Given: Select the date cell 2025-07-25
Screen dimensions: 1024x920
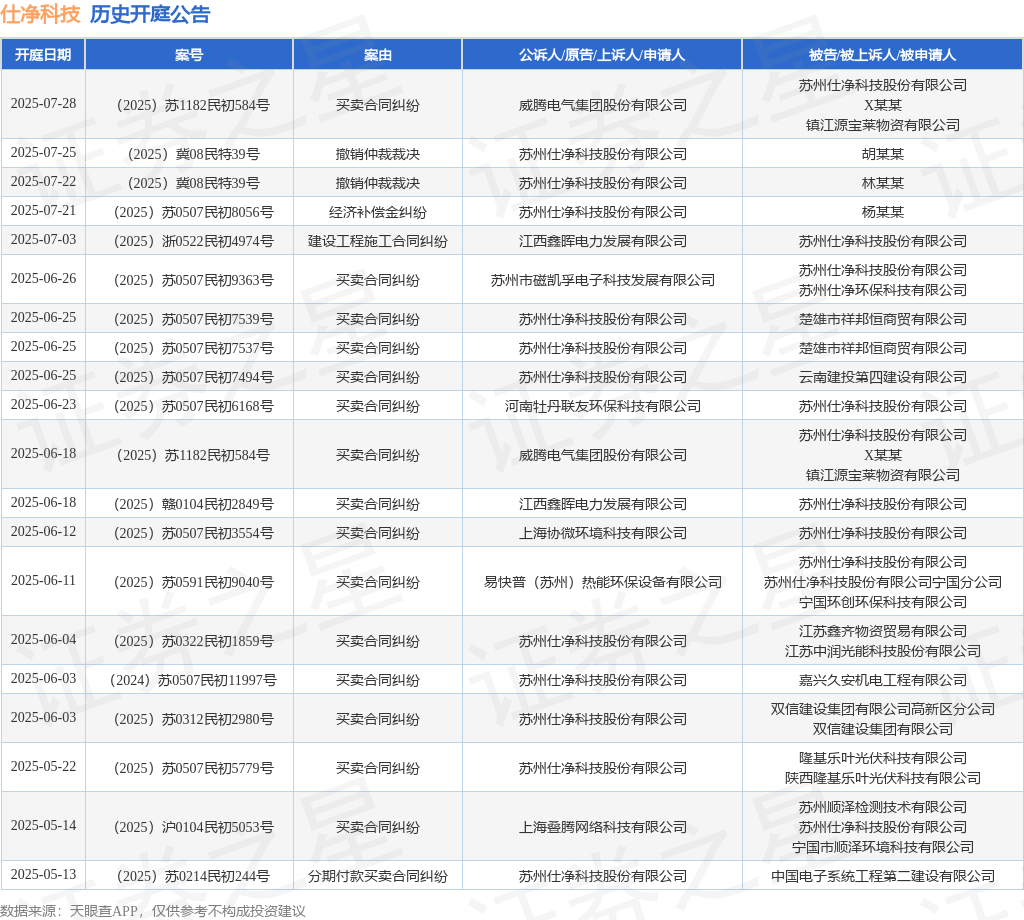Looking at the screenshot, I should (43, 153).
